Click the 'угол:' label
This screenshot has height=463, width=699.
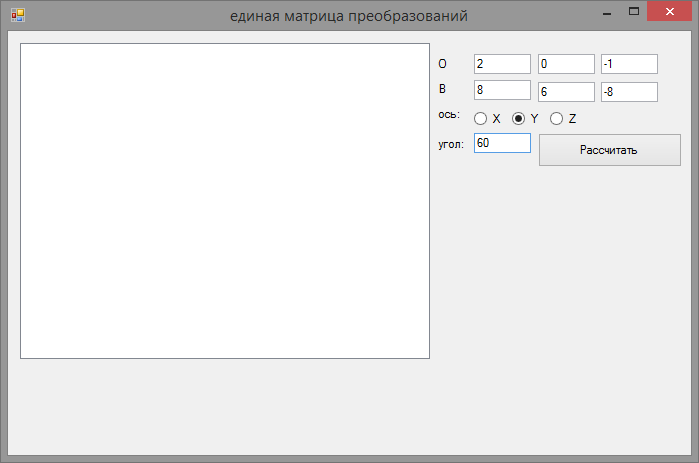coord(451,144)
